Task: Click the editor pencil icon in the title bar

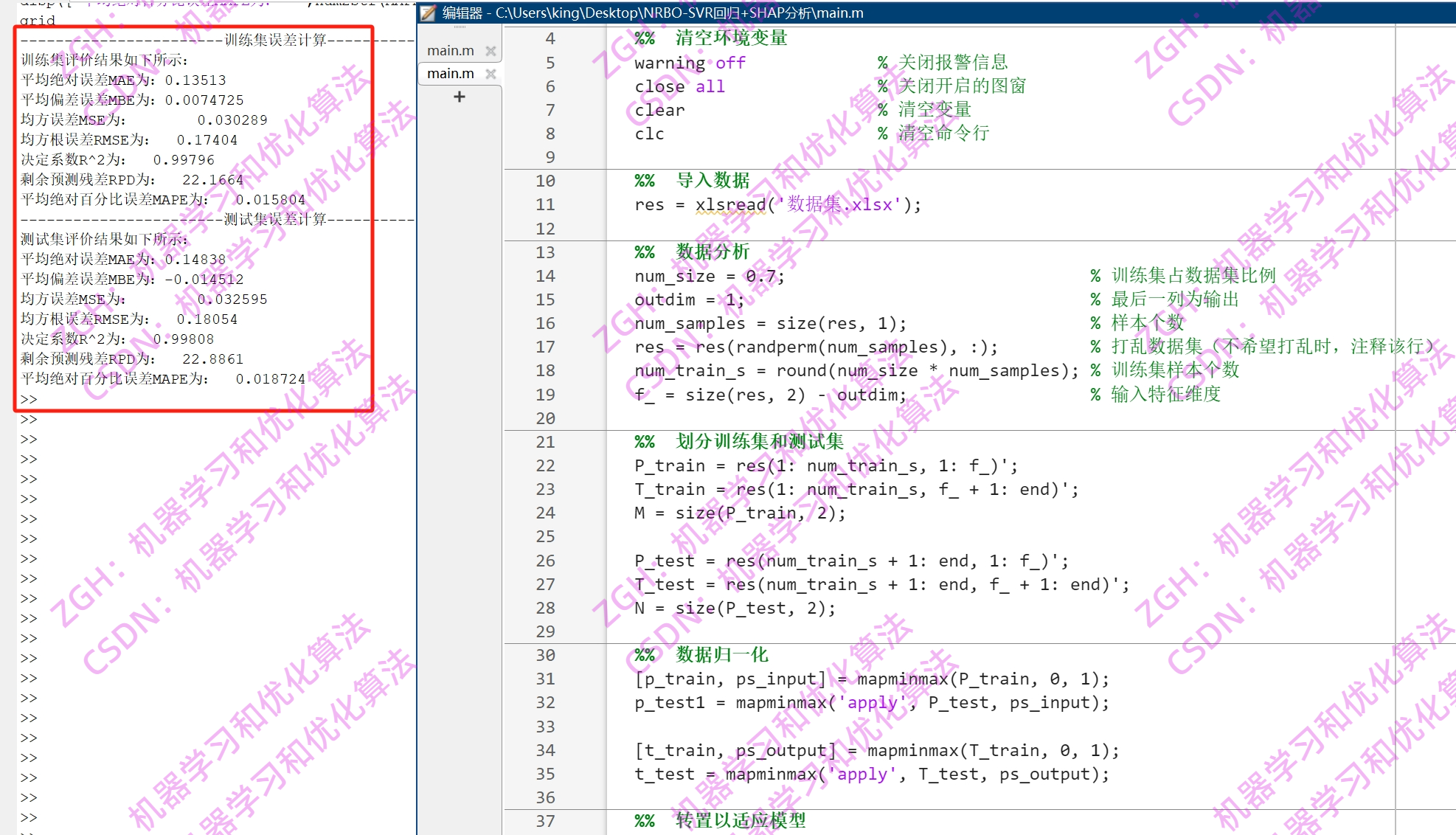Action: [426, 13]
